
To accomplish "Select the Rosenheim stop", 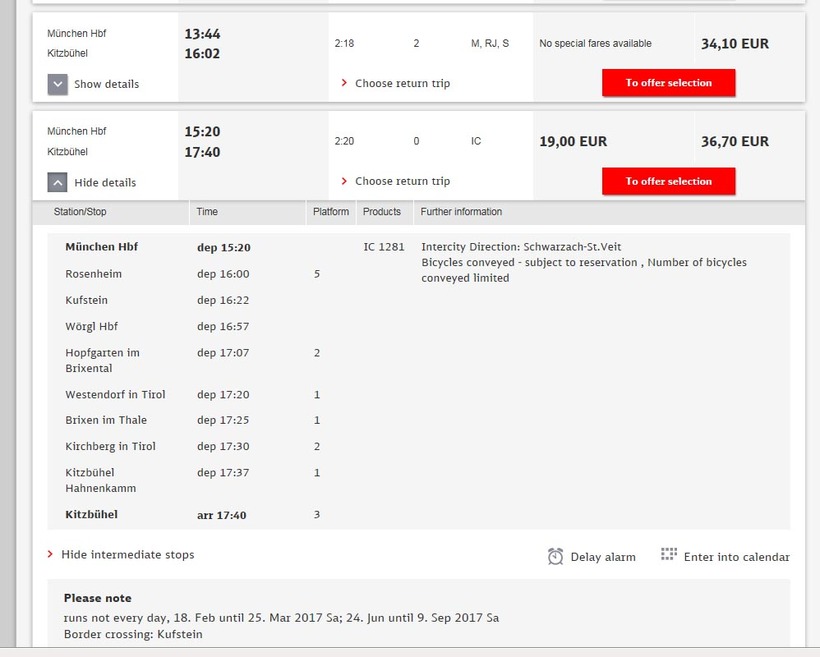I will pyautogui.click(x=94, y=274).
